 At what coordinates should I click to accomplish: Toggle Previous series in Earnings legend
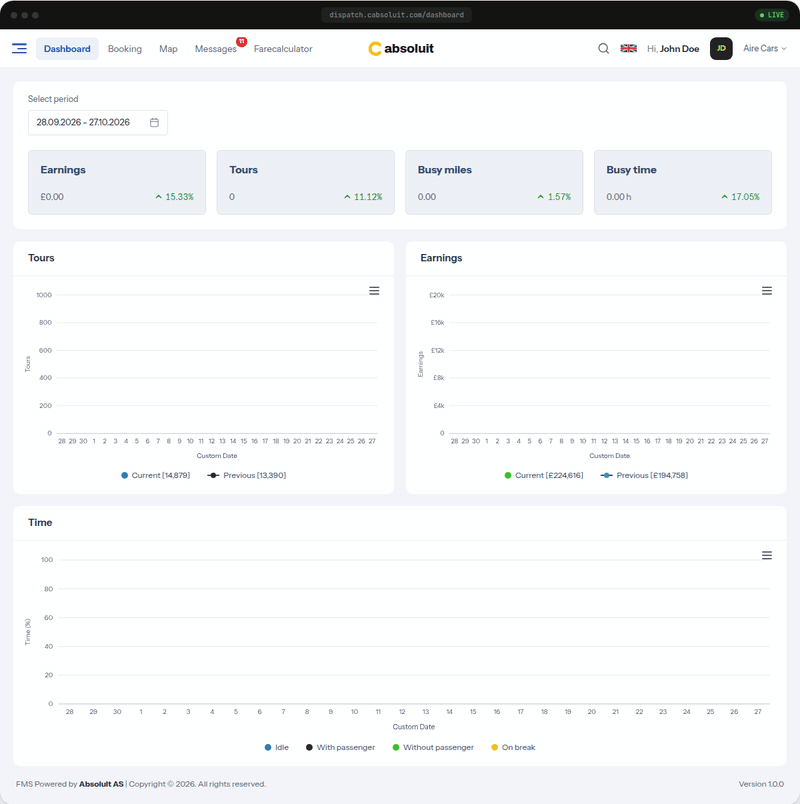pos(644,475)
